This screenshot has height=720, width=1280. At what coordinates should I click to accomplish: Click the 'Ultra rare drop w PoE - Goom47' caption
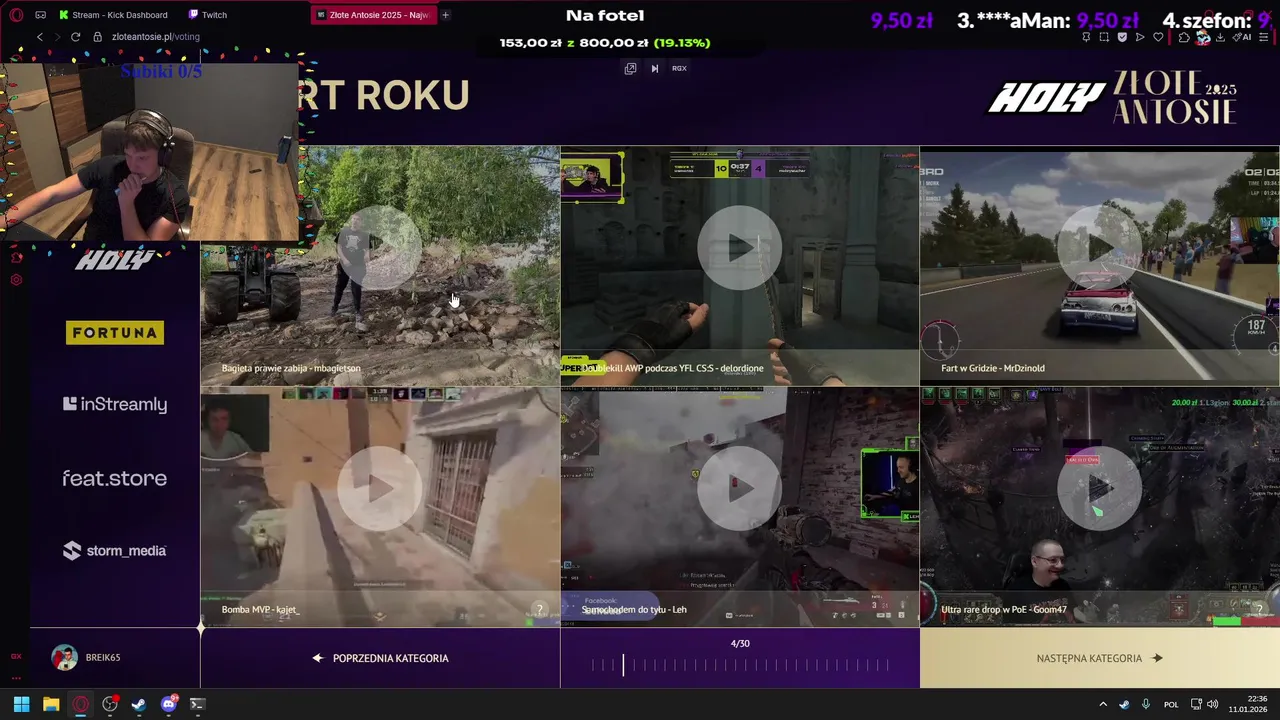coord(1004,609)
